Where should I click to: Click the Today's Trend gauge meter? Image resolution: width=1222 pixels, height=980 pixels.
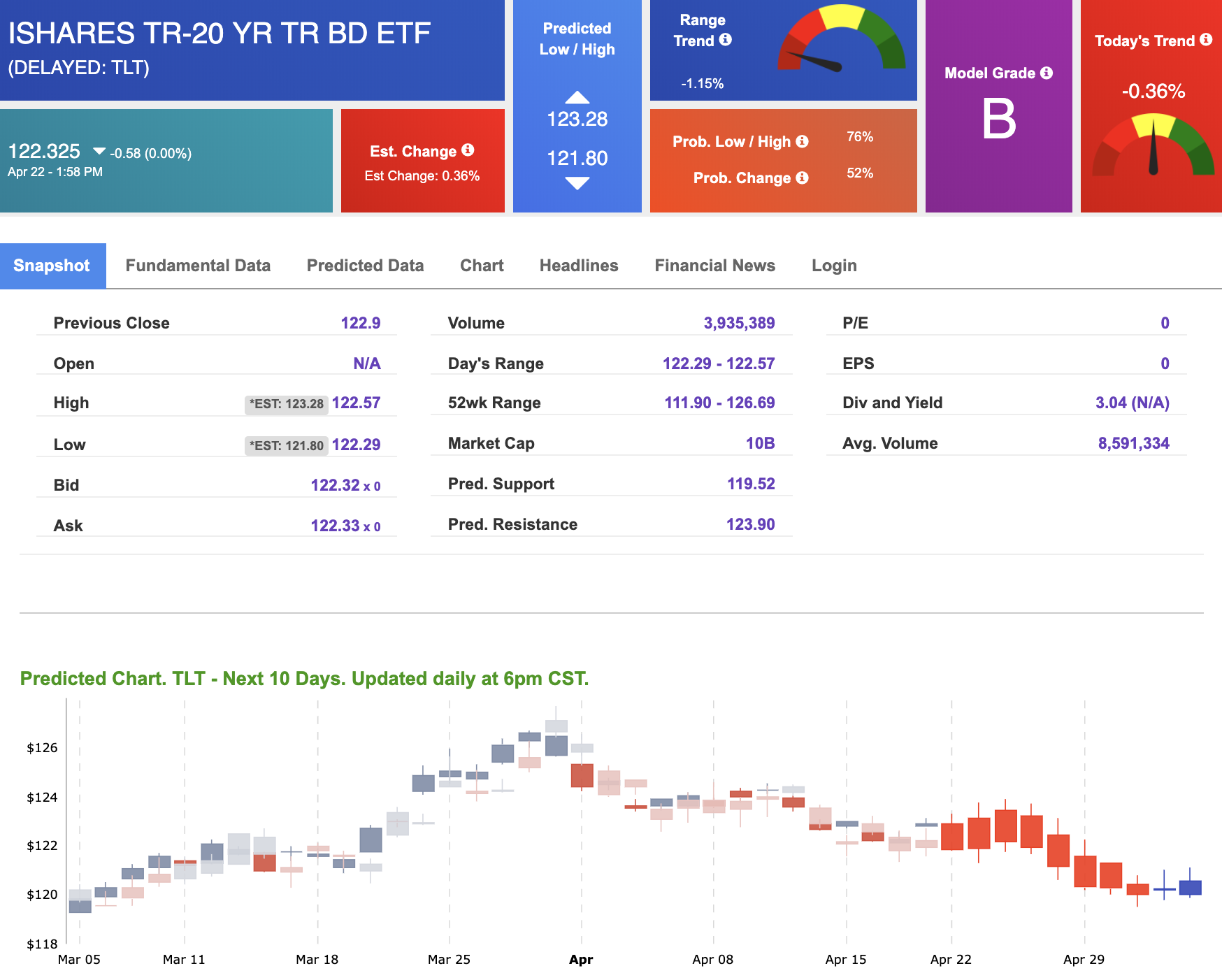1153,145
